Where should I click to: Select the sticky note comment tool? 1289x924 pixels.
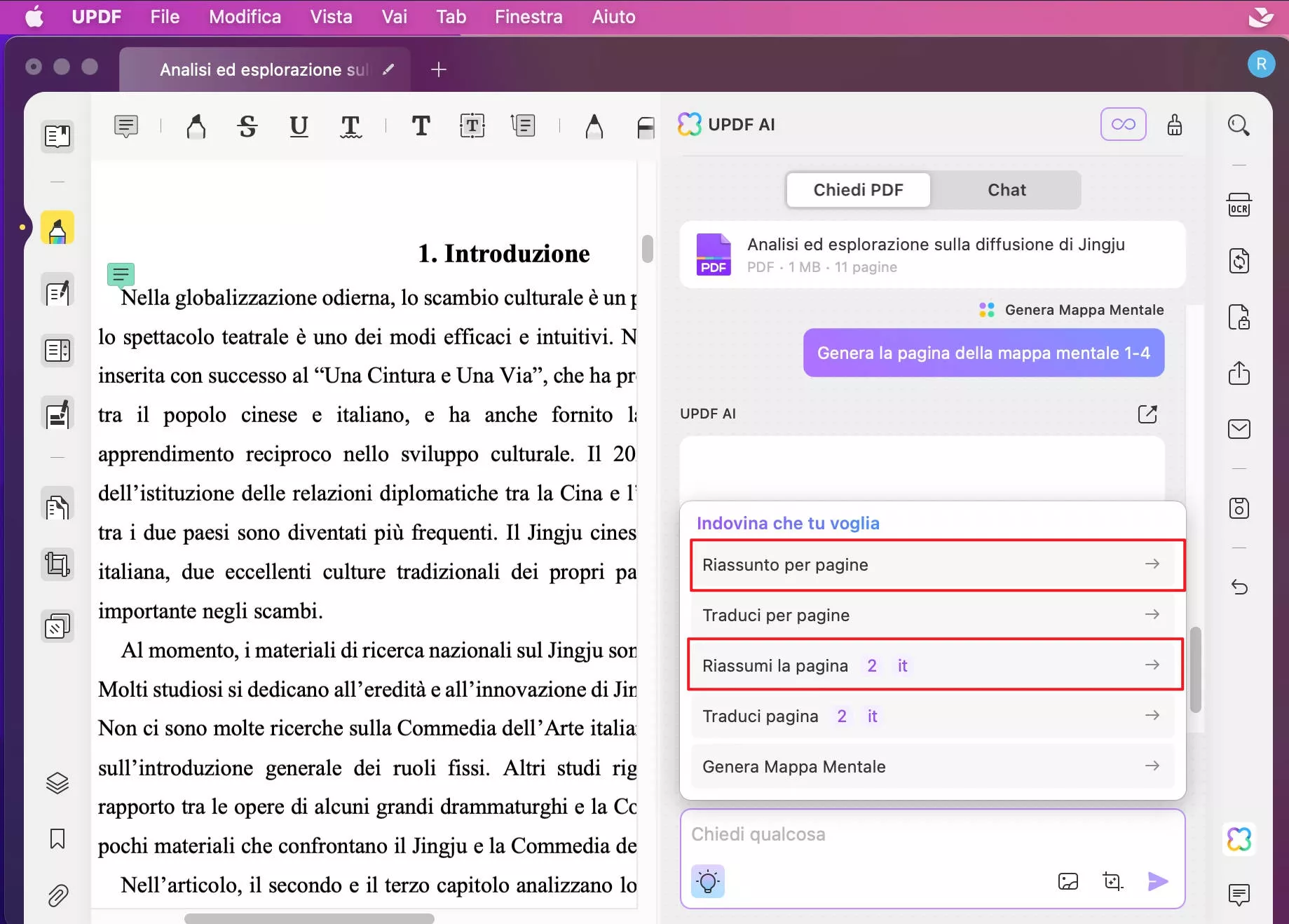[x=126, y=126]
